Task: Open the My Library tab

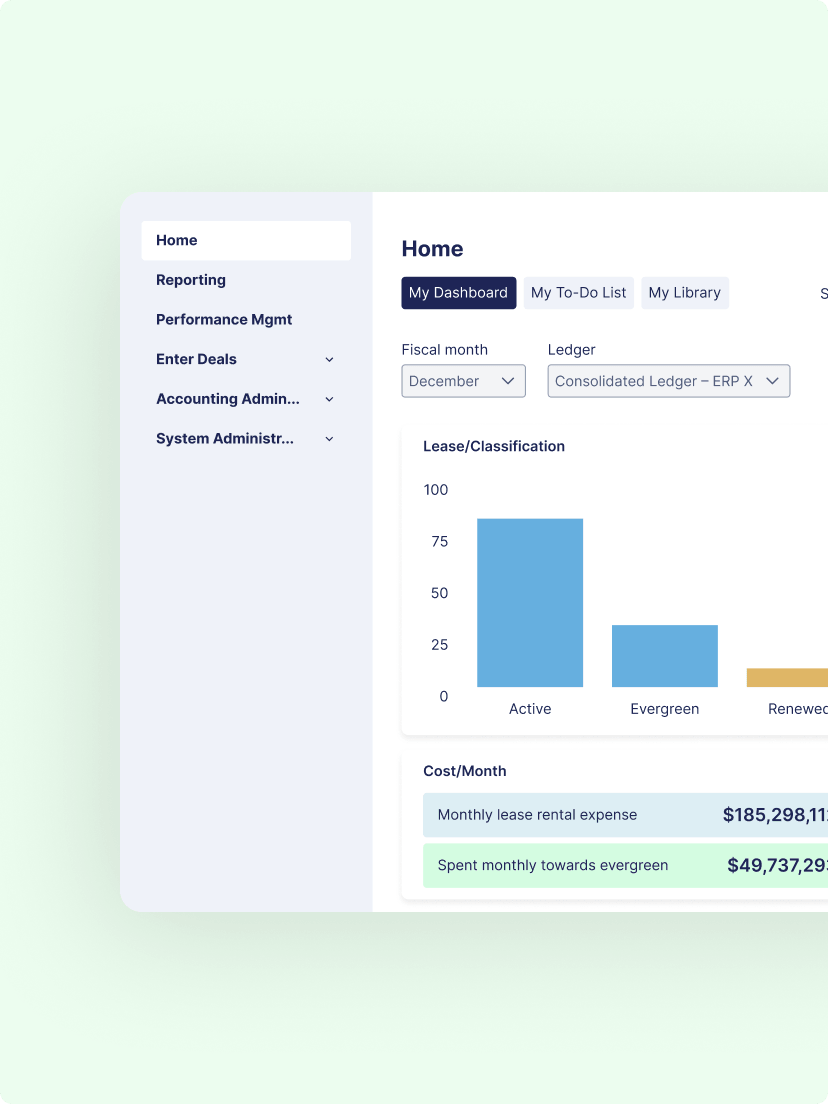Action: [x=684, y=293]
